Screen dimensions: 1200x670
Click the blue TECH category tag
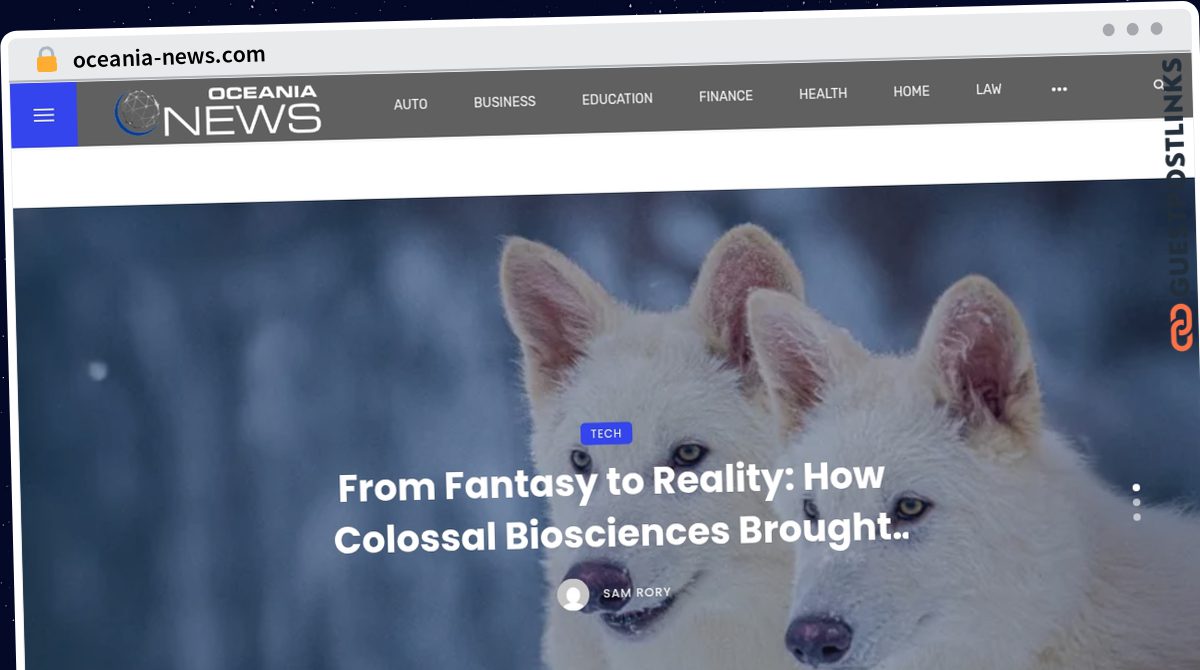606,433
